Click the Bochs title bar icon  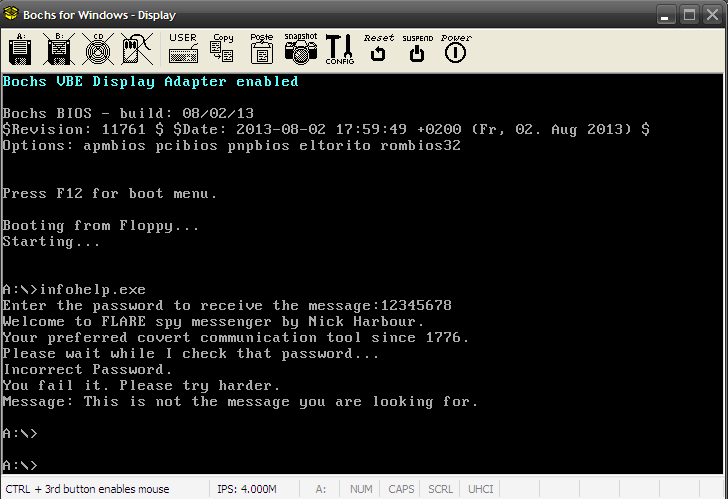point(11,14)
